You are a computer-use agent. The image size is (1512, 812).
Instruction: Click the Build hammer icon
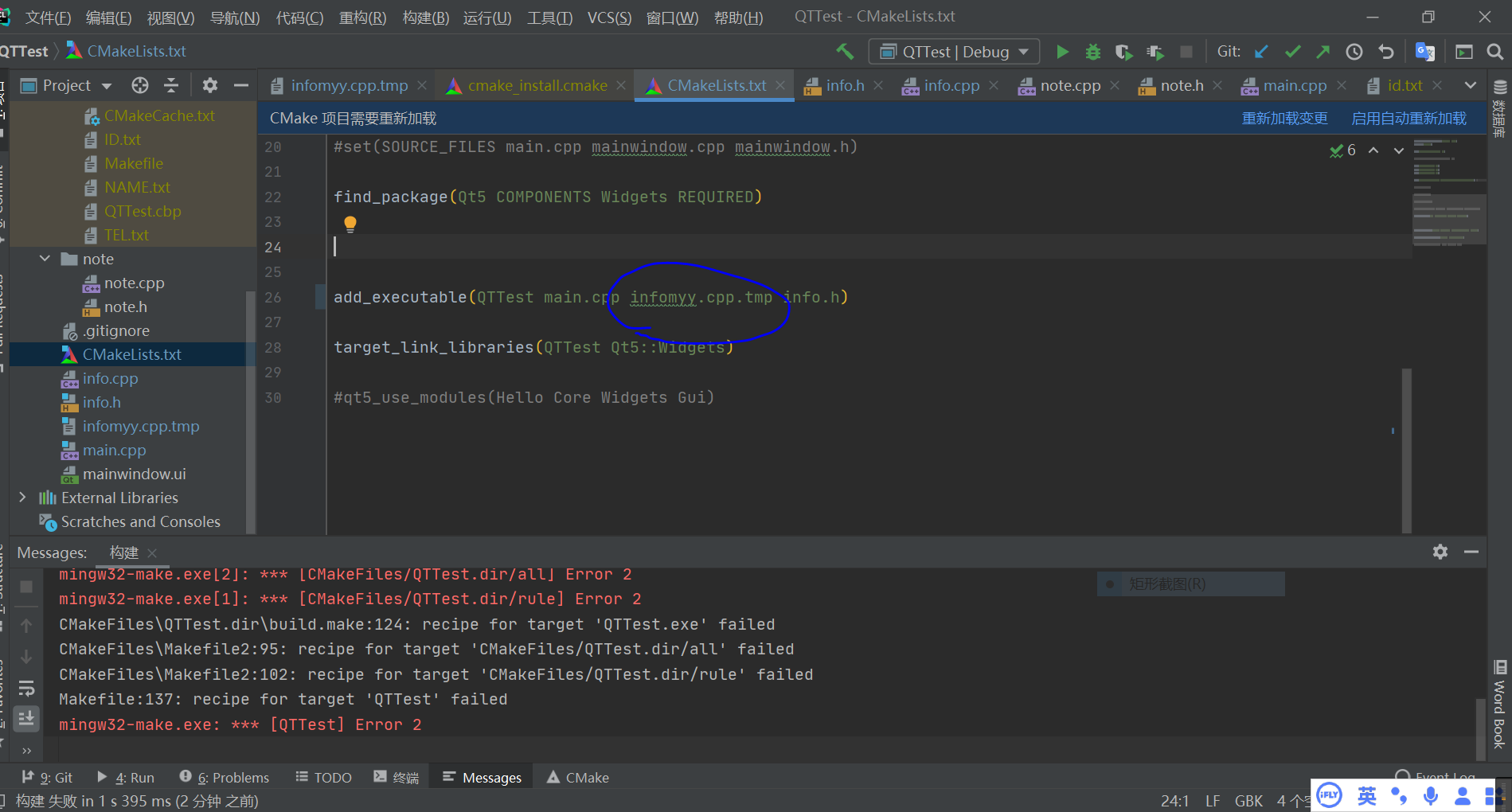[845, 52]
